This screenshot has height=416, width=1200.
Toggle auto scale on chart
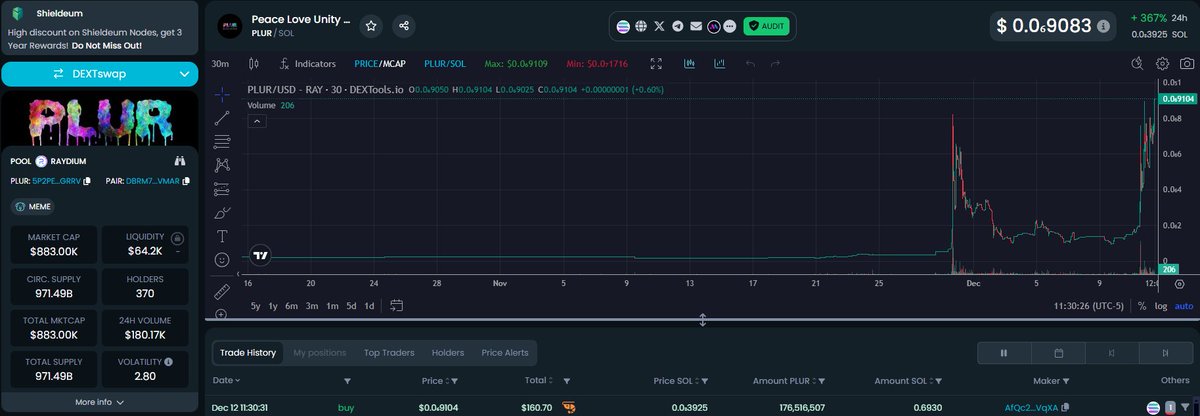pos(1184,306)
